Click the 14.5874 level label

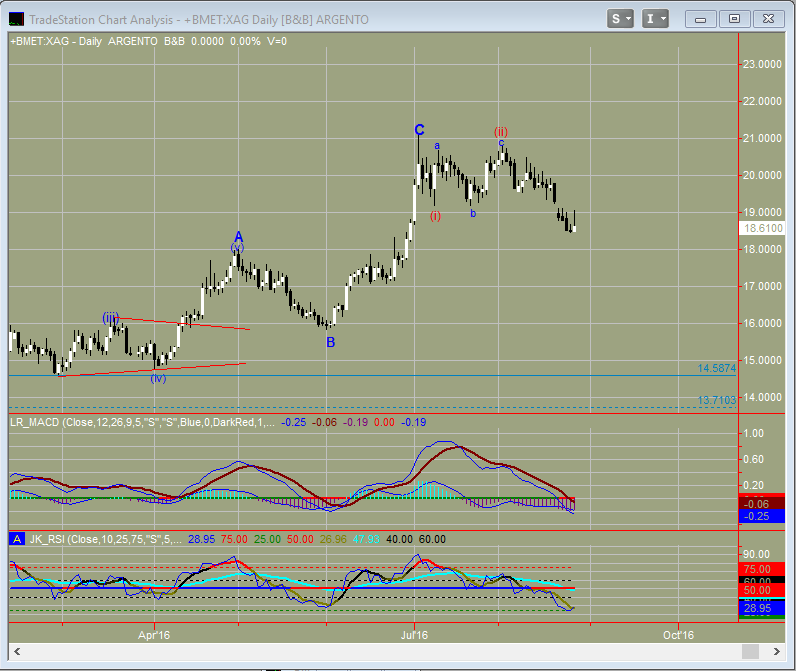[716, 368]
